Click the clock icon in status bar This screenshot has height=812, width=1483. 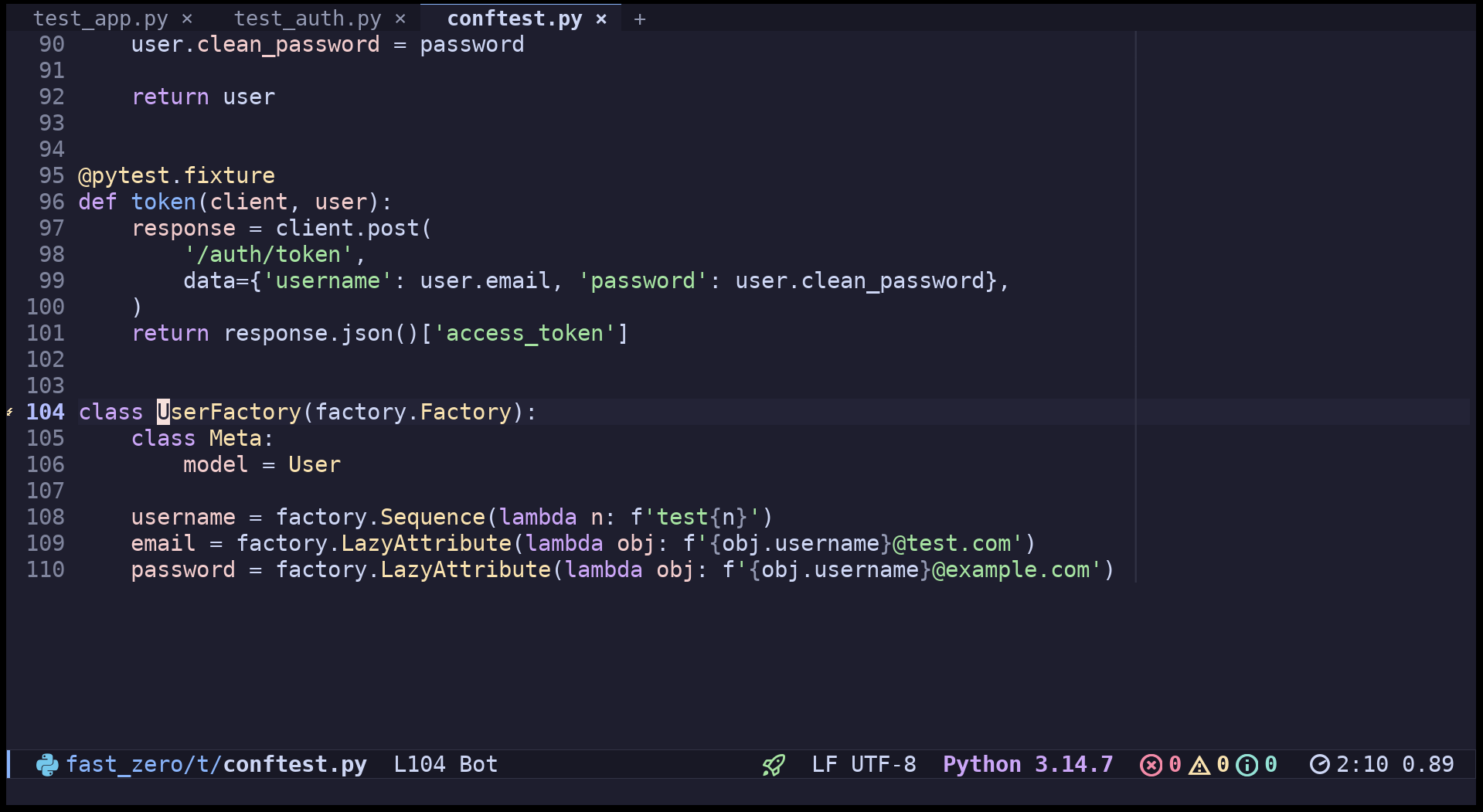coord(1320,765)
